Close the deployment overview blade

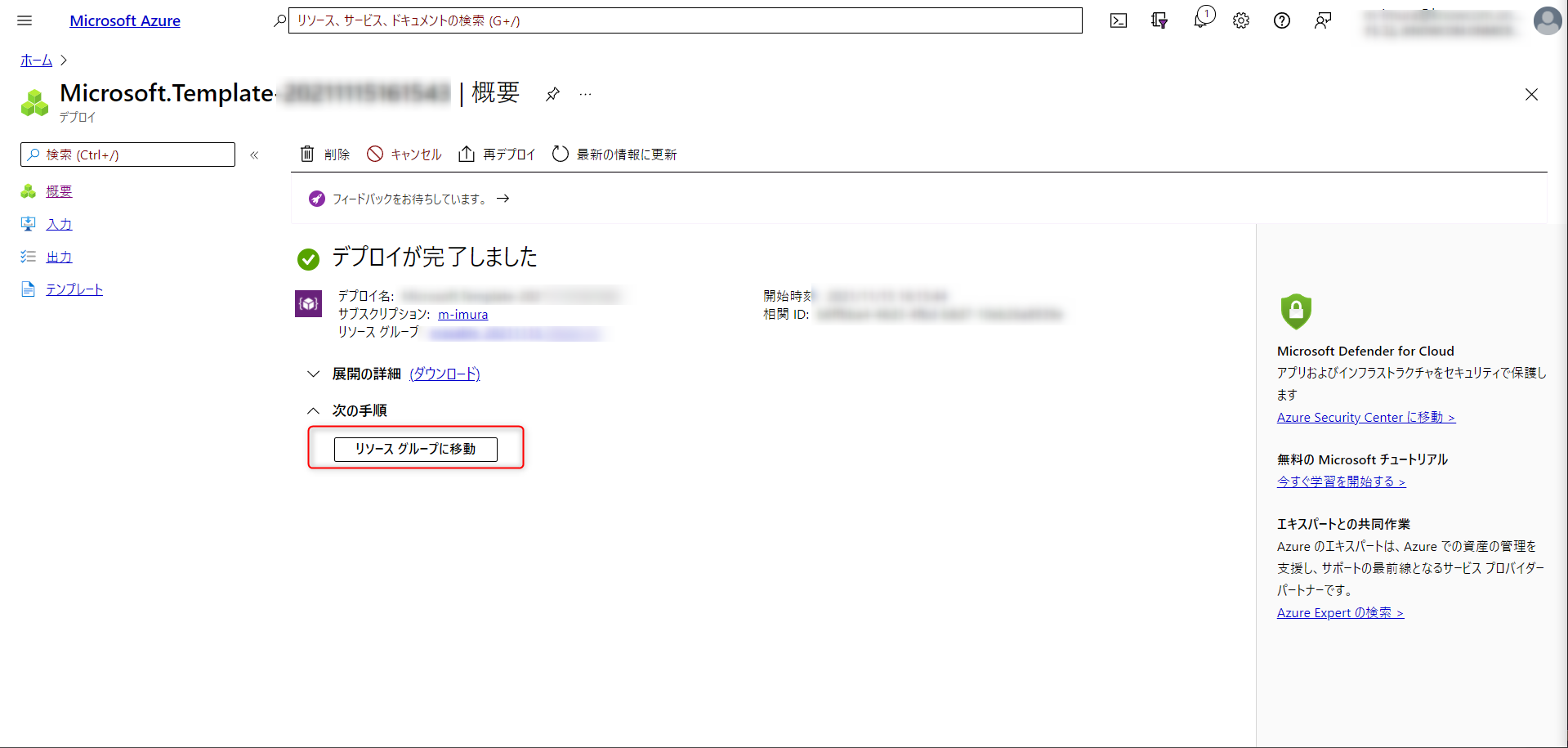1531,95
